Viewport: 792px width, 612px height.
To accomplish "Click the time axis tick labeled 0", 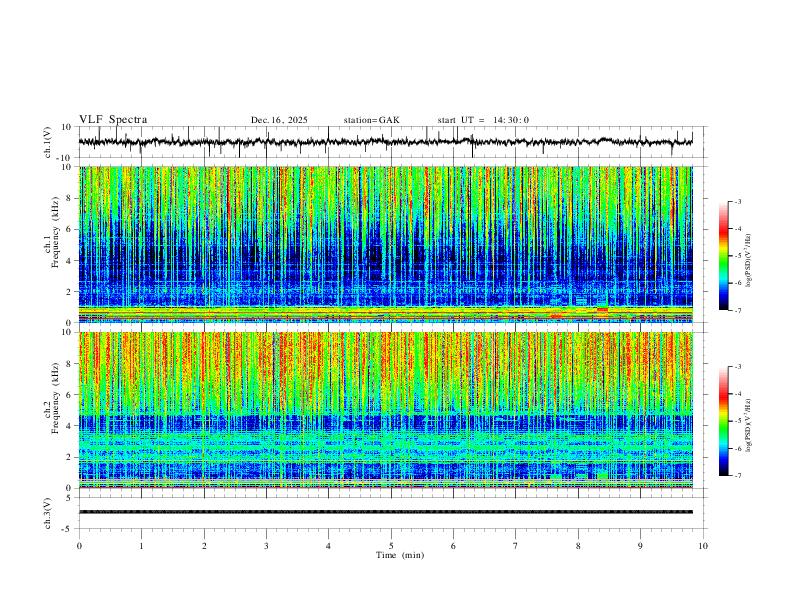I will (79, 546).
